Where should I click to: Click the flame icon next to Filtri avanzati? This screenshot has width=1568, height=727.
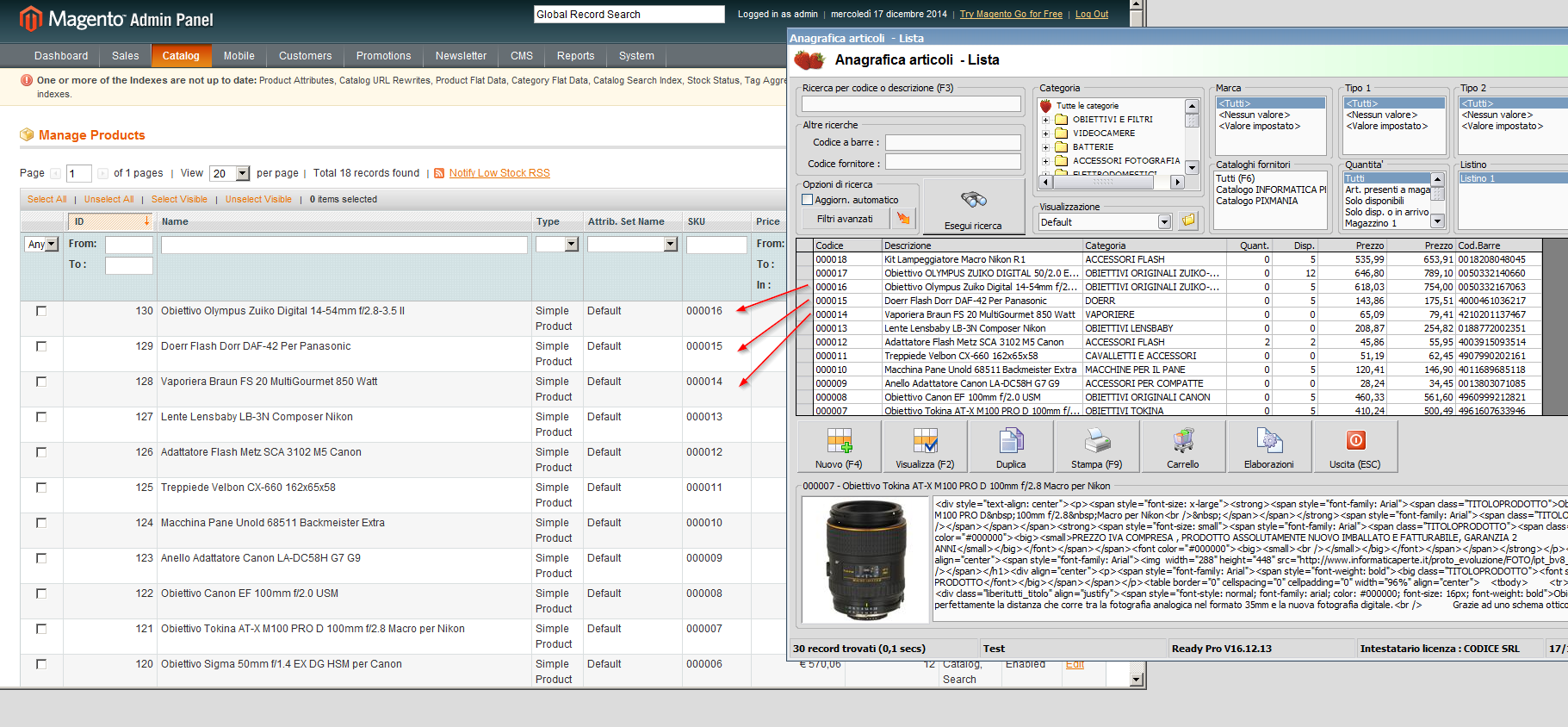point(903,219)
